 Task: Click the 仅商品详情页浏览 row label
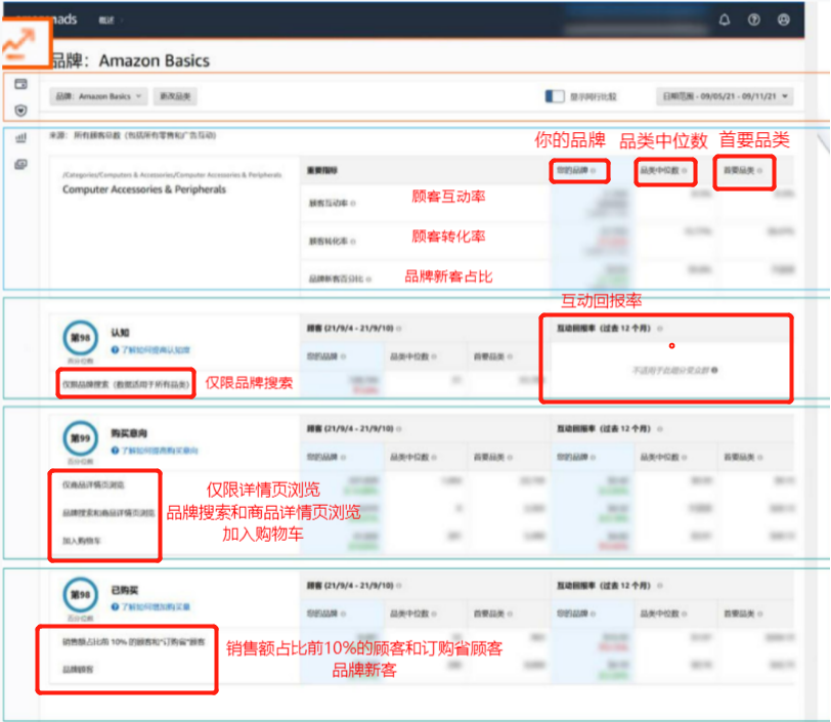(x=93, y=485)
